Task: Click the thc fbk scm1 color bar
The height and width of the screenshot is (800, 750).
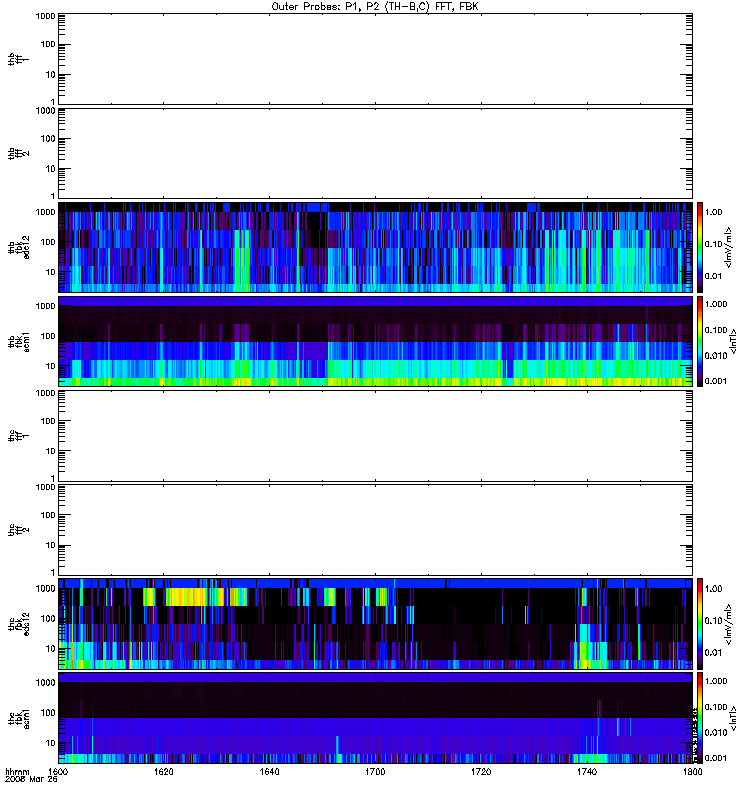Action: point(700,718)
